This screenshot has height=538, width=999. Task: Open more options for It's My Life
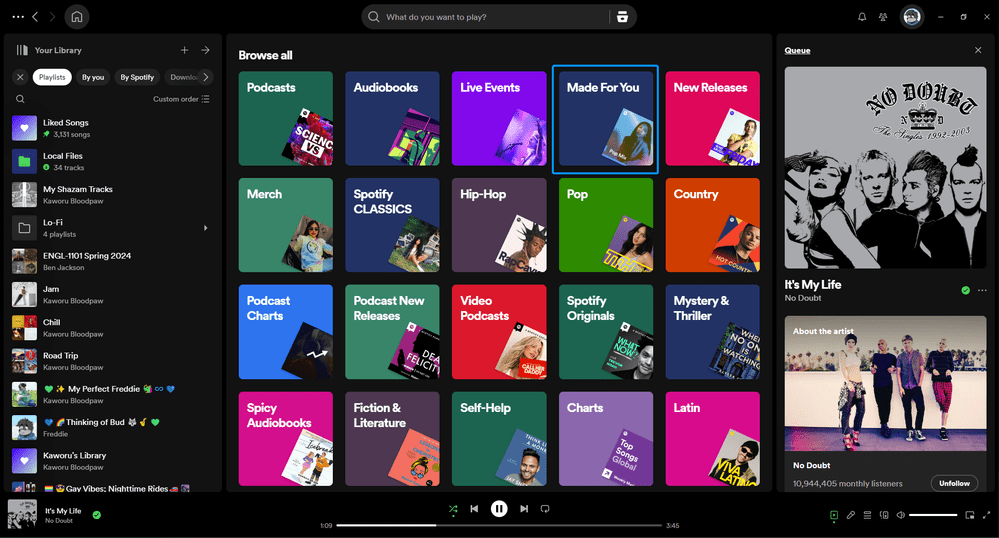(x=982, y=290)
